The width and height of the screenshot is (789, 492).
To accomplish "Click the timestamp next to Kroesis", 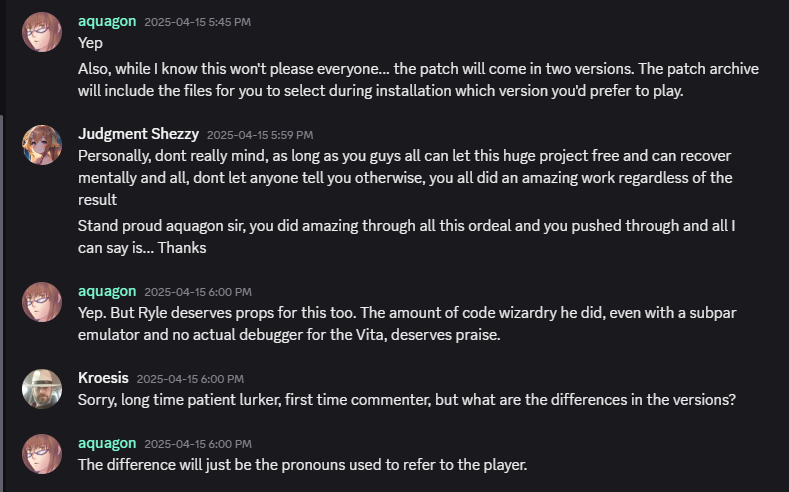I will pos(190,379).
